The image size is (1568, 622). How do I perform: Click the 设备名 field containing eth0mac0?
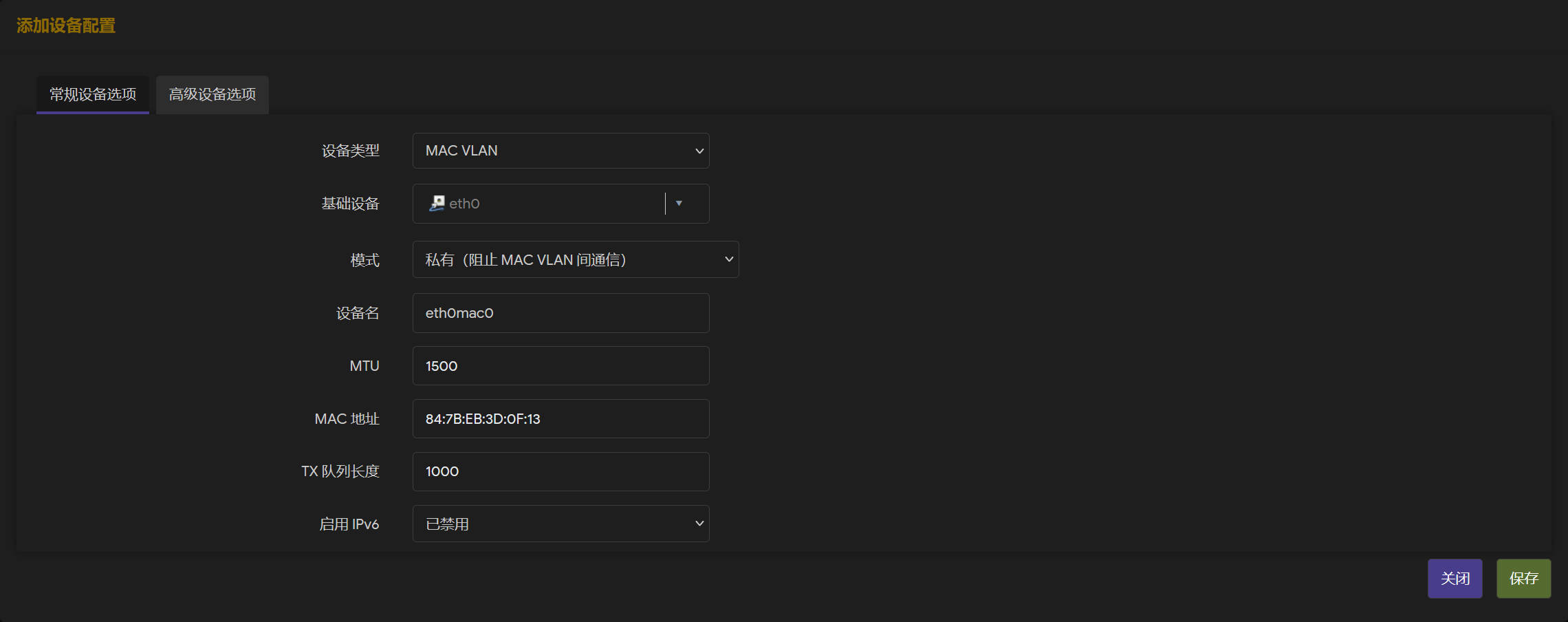coord(560,313)
